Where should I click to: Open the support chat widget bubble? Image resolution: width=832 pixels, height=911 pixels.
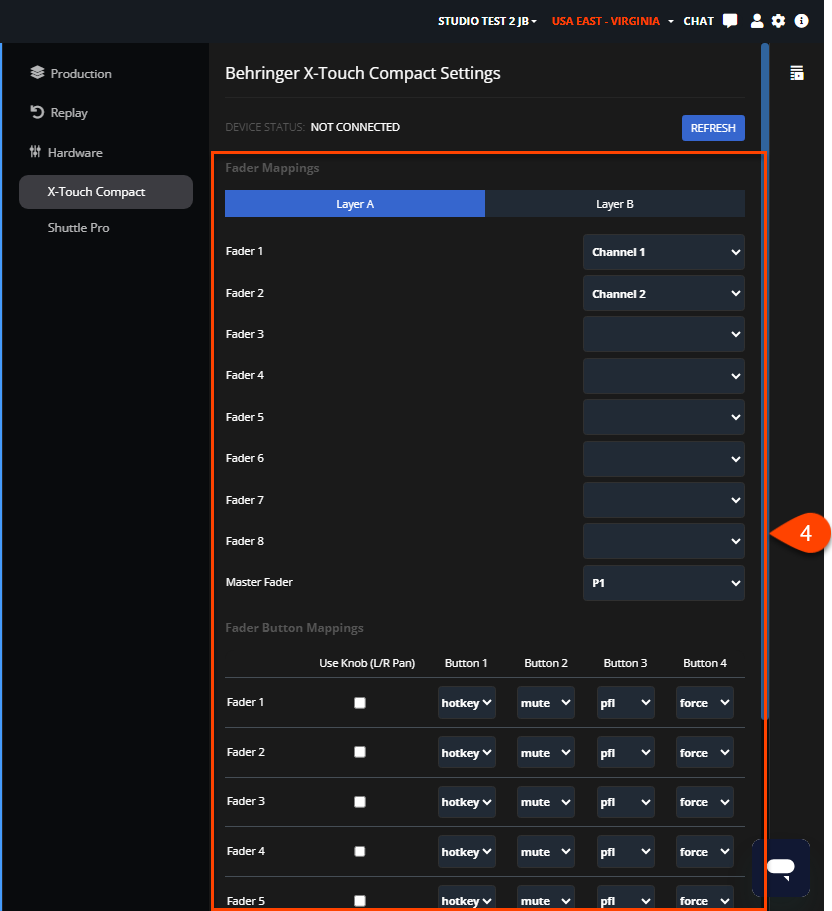(781, 867)
